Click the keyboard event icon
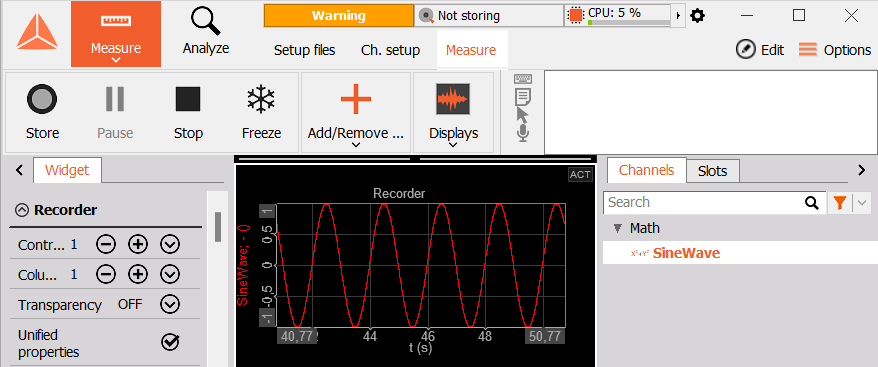This screenshot has height=367, width=878. point(522,79)
